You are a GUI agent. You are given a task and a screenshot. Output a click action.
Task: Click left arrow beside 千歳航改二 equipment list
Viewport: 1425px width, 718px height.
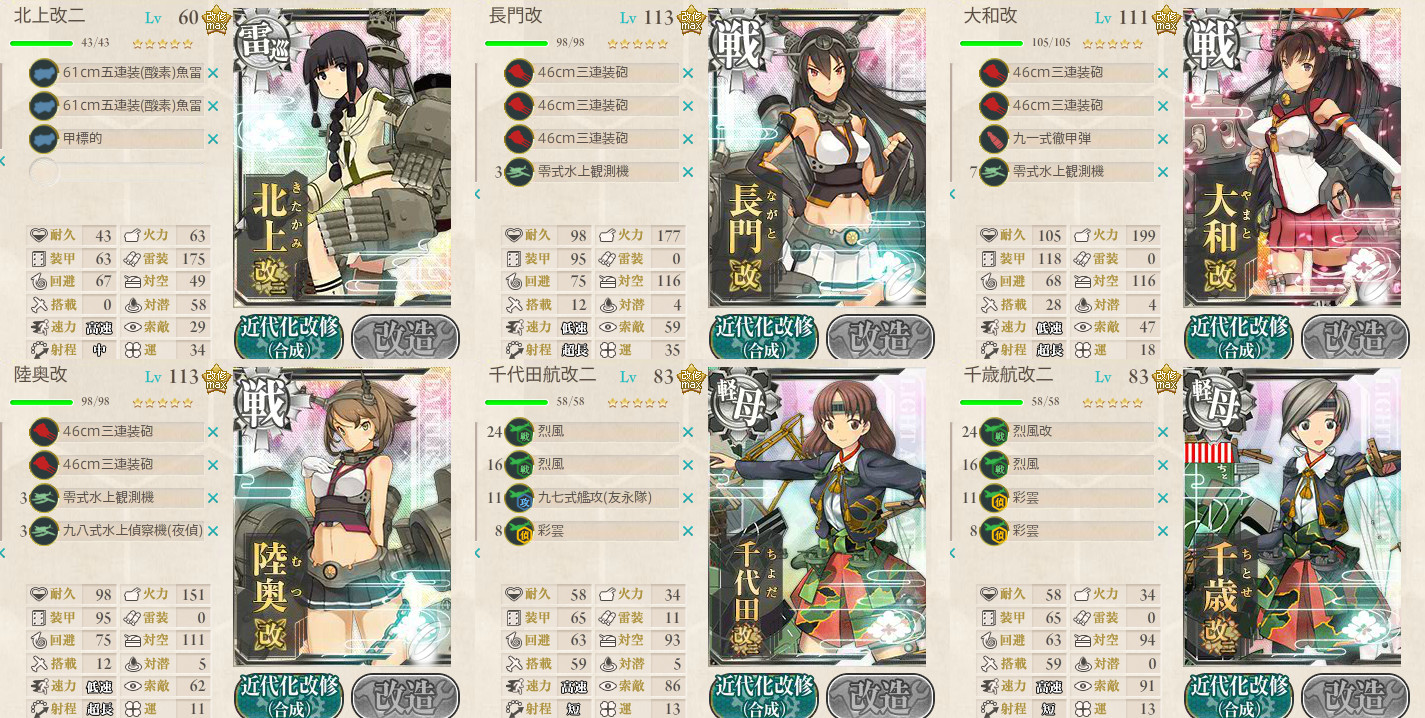[953, 552]
